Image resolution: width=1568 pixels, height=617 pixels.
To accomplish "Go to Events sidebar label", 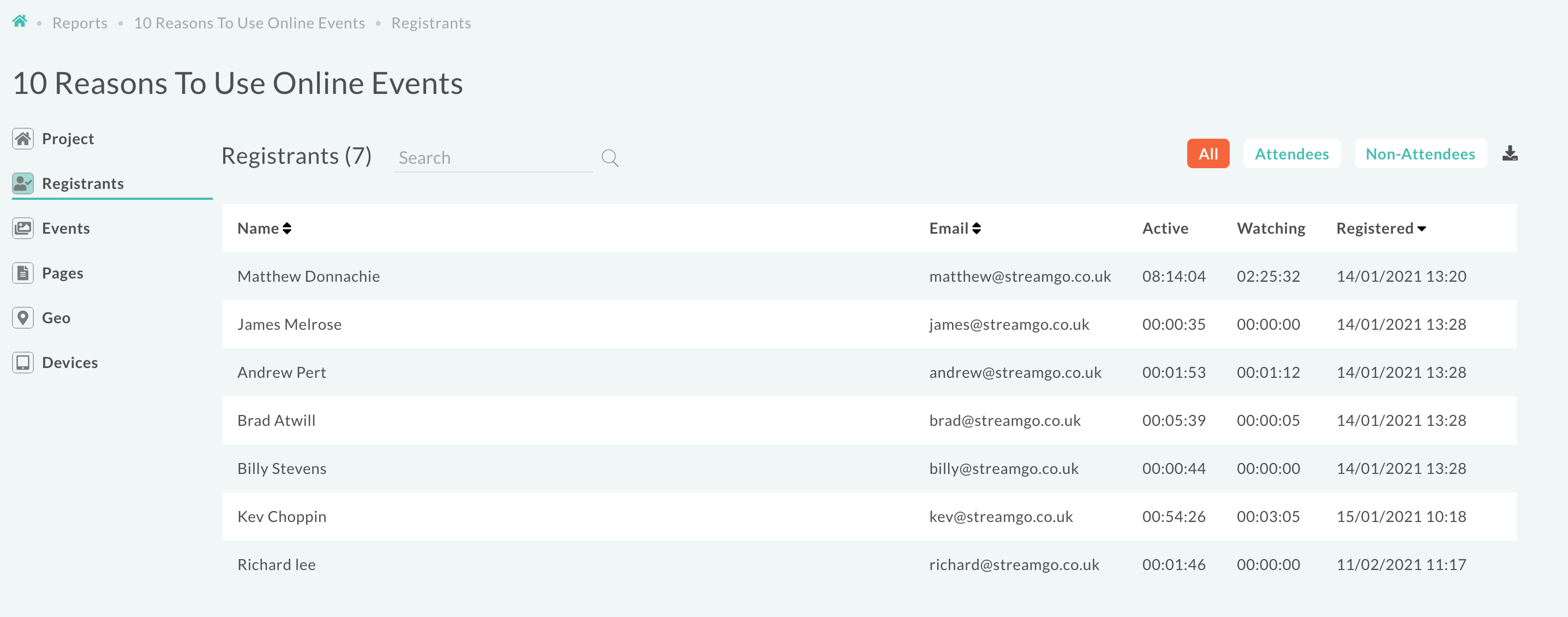I will (65, 228).
